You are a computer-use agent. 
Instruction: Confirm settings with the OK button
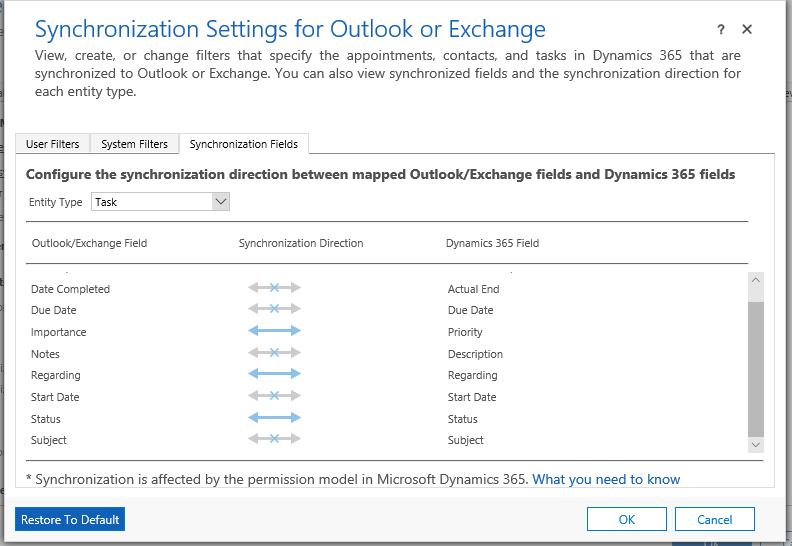(627, 519)
